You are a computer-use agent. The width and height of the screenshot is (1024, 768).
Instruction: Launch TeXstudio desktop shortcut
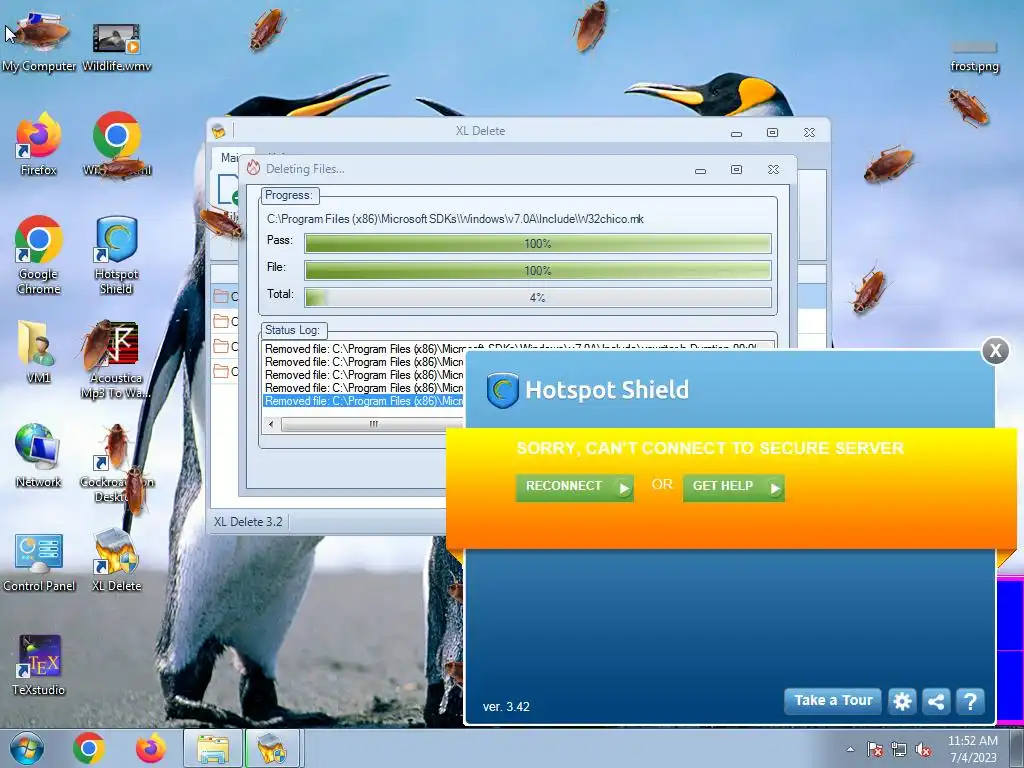coord(39,665)
